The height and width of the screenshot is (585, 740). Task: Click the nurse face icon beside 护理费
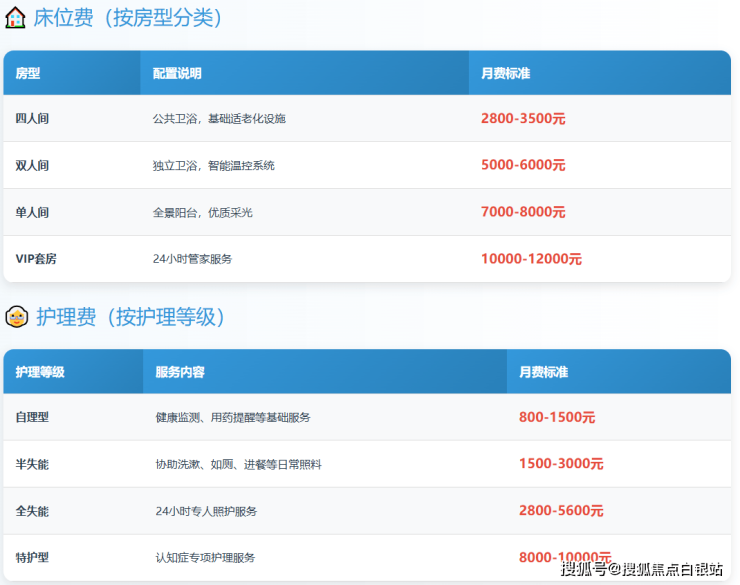pos(15,317)
